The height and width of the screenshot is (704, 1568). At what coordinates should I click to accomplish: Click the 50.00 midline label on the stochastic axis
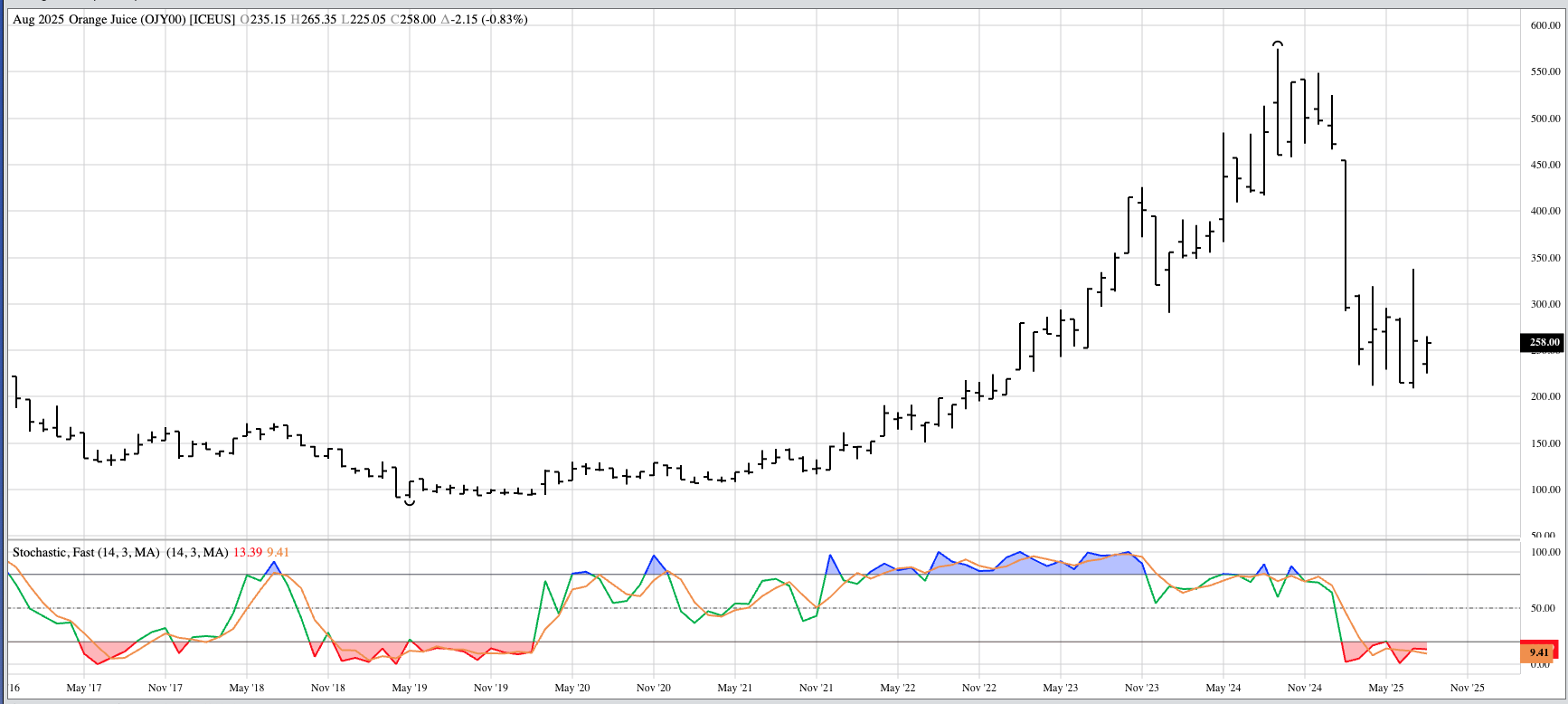[1543, 608]
